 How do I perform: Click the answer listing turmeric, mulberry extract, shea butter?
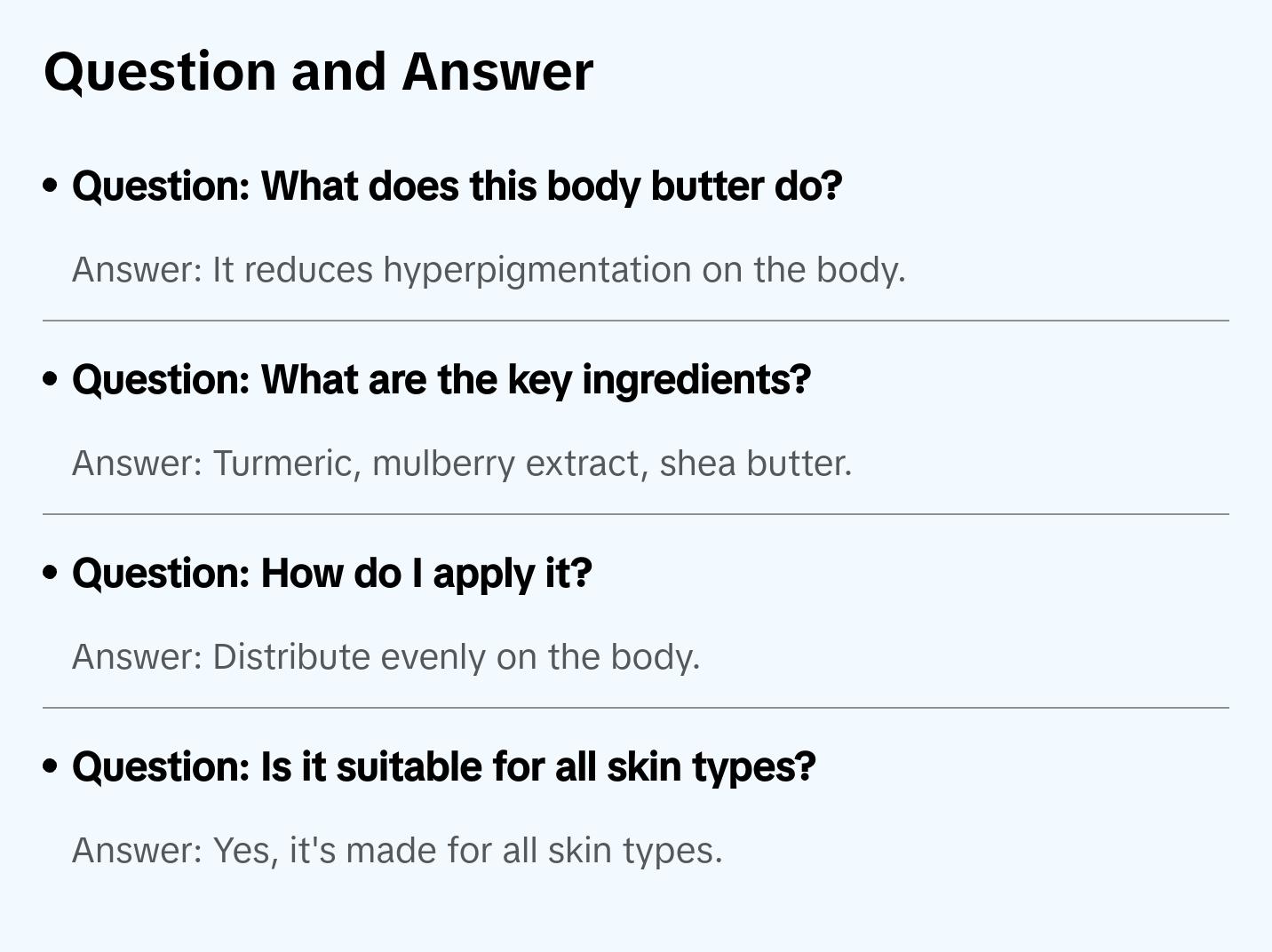(462, 464)
